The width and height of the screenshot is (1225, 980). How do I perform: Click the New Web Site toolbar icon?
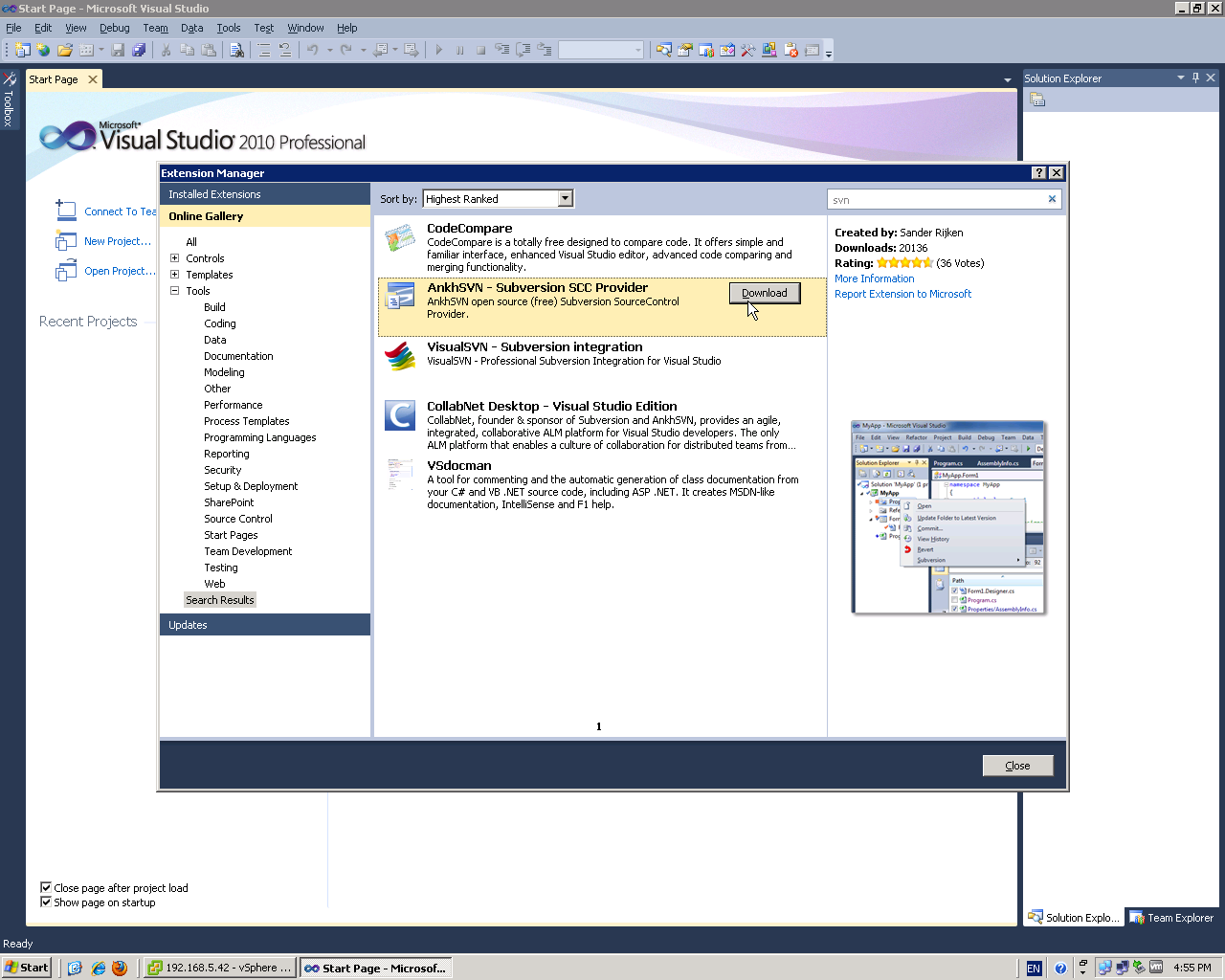43,50
